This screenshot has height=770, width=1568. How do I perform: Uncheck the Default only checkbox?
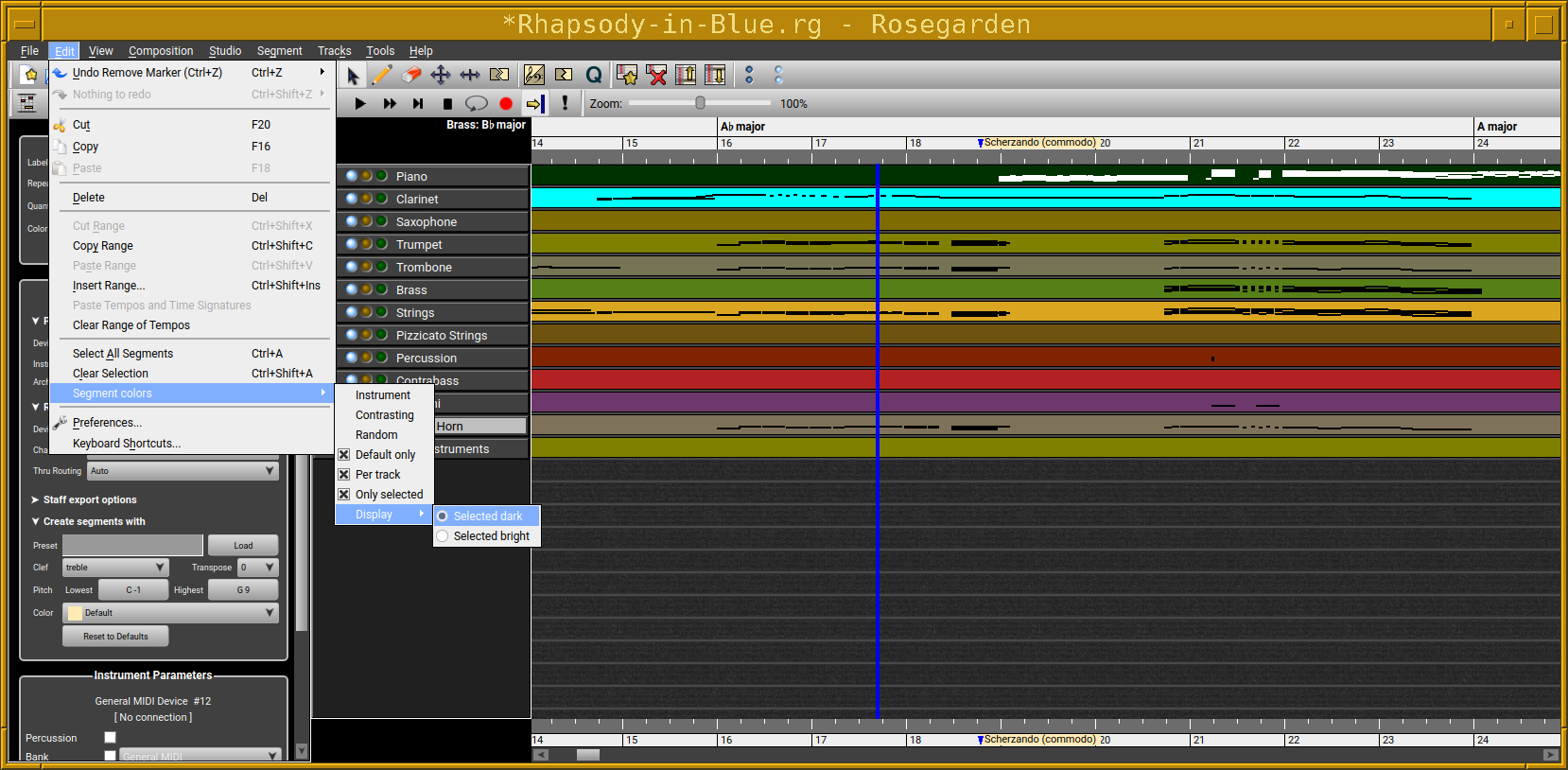click(344, 455)
